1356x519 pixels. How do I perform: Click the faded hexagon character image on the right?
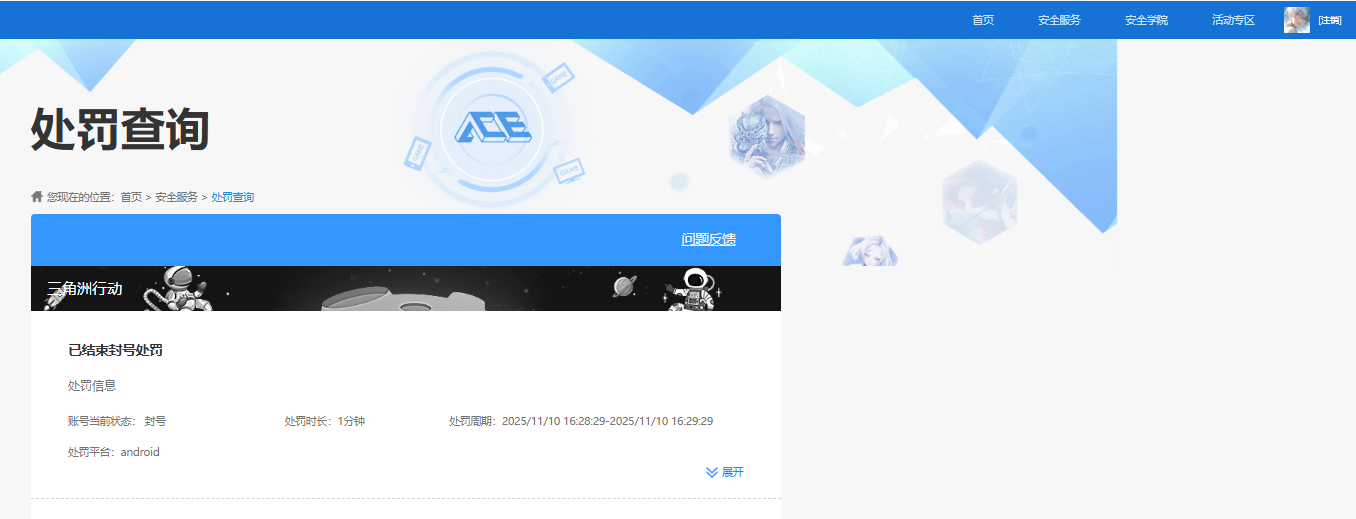tap(979, 201)
